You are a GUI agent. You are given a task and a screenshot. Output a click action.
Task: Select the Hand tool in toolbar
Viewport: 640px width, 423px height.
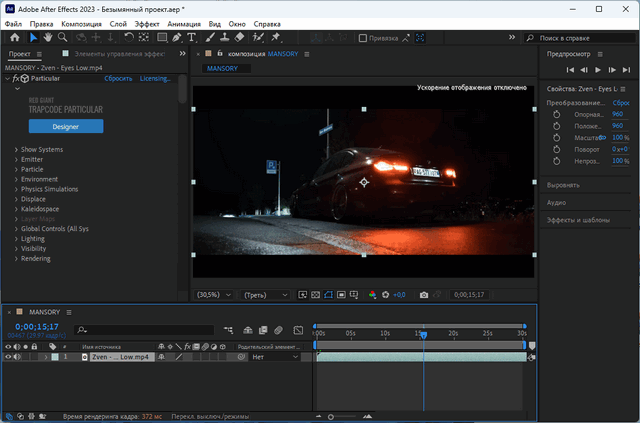[46, 37]
